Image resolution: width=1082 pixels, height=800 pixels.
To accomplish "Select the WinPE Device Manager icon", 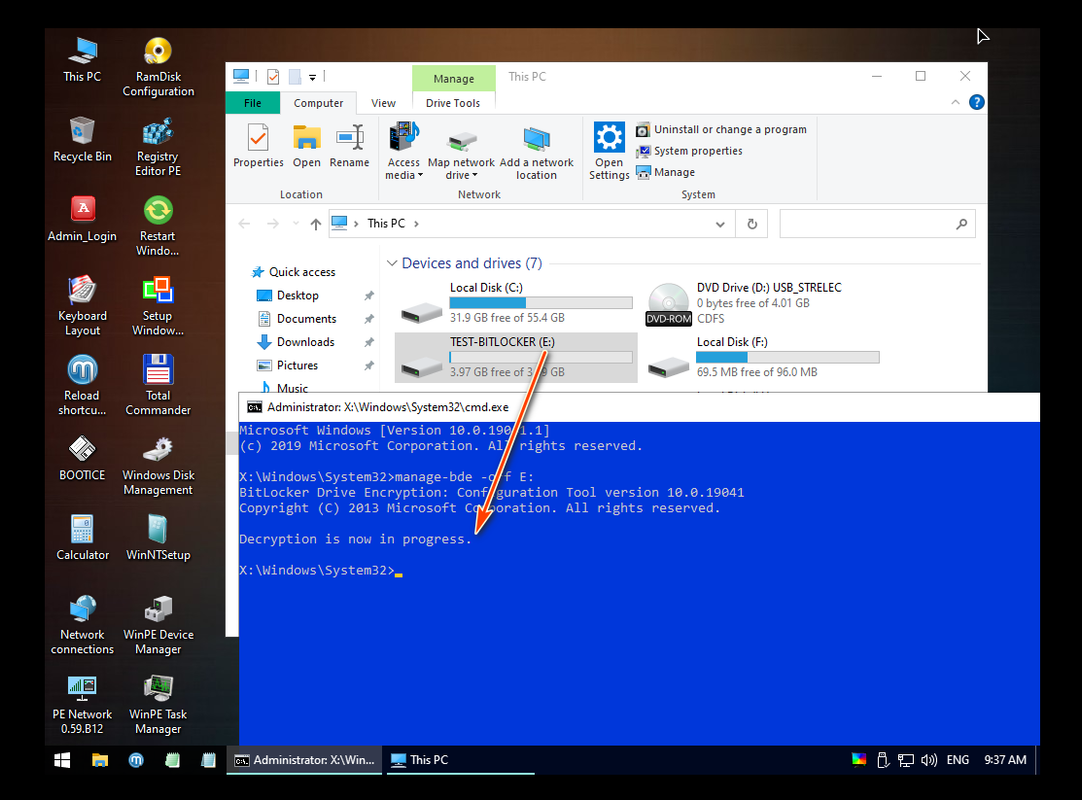I will [158, 625].
